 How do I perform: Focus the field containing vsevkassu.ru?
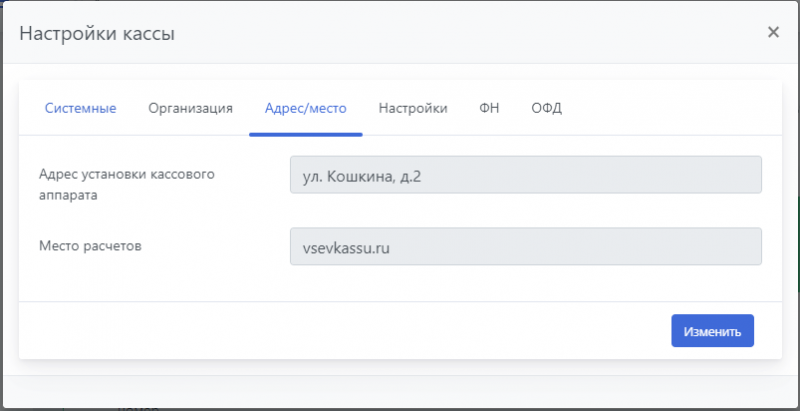point(525,247)
